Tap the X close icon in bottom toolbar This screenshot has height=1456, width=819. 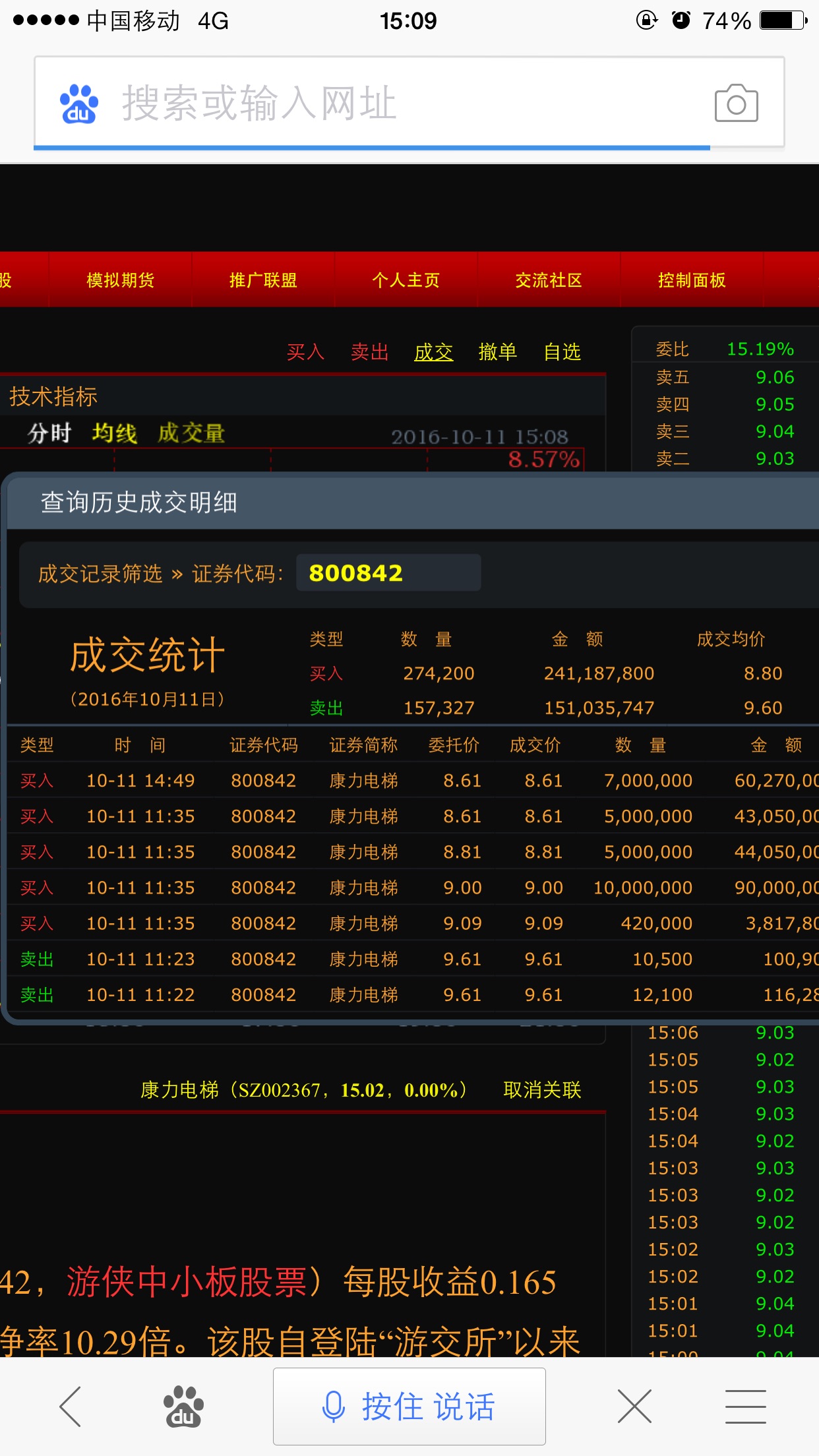(634, 1406)
